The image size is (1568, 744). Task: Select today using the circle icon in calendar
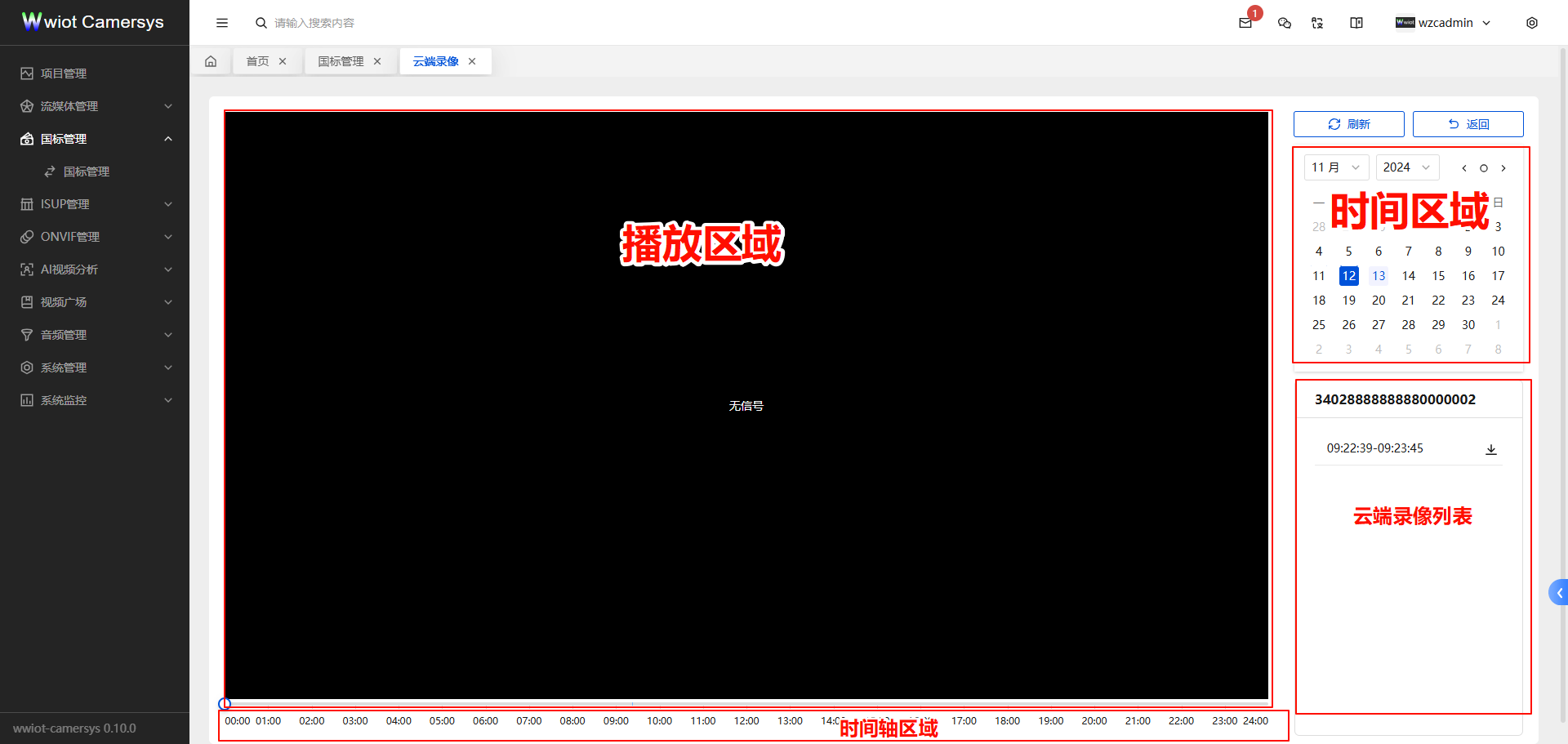click(1484, 167)
